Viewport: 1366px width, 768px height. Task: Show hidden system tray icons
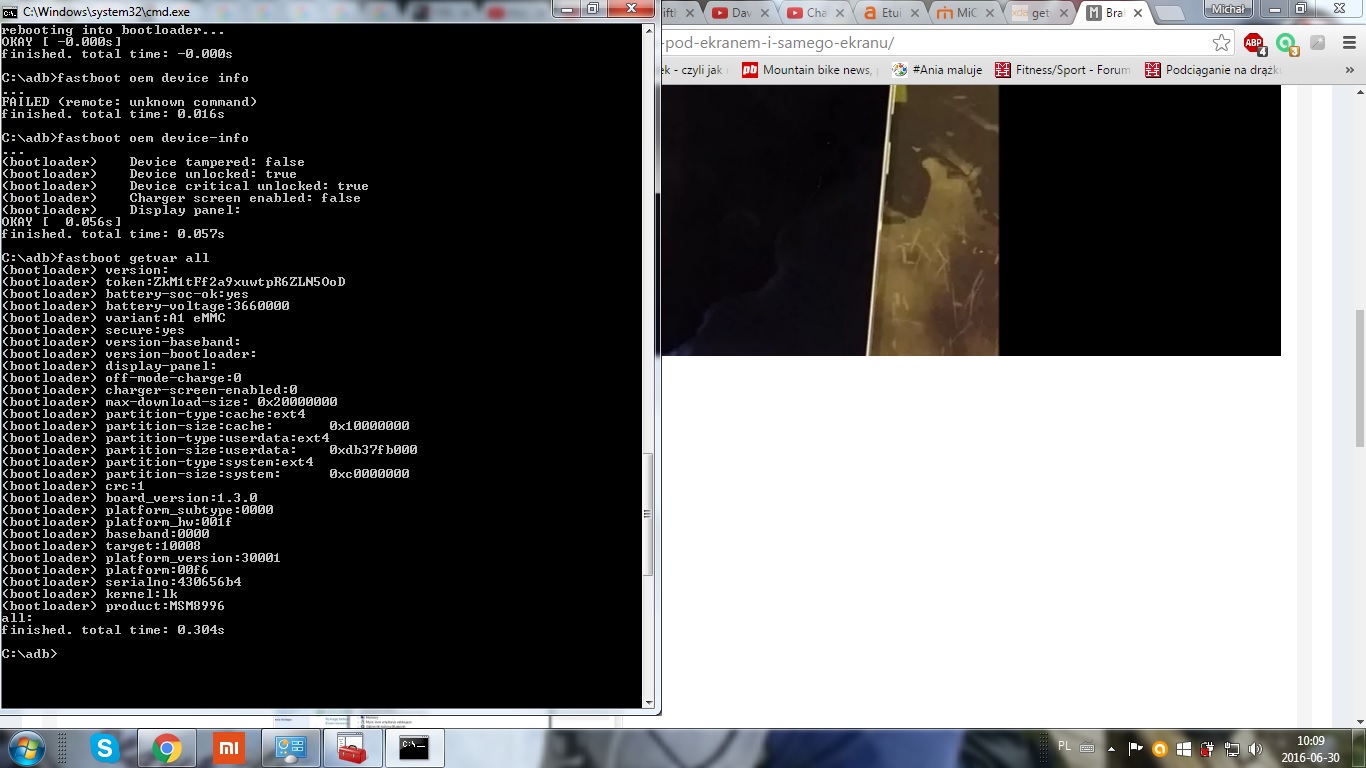click(1111, 749)
